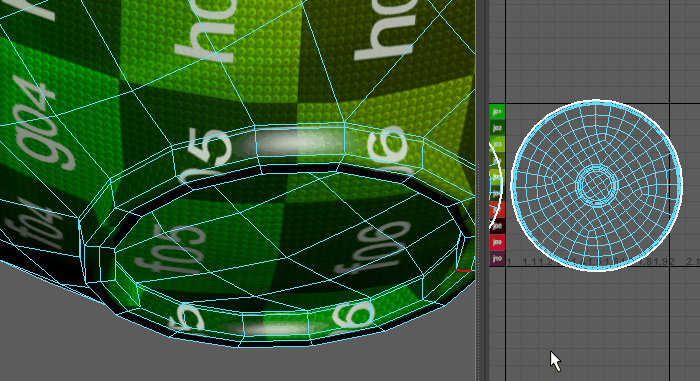Select the dark maroon j08 texture tile

497,226
